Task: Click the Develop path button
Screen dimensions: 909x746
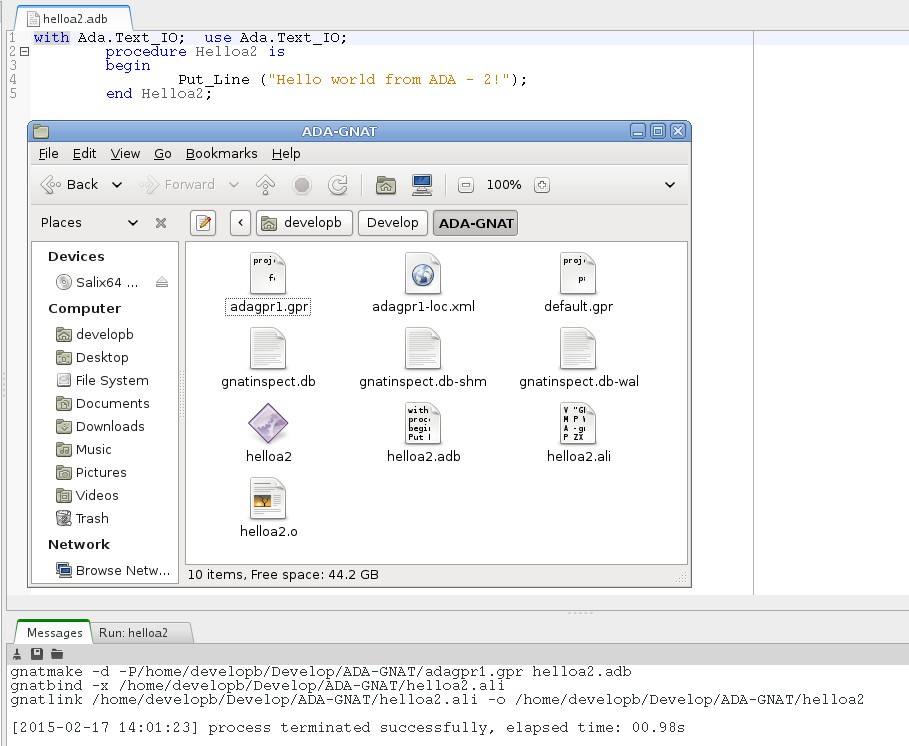Action: coord(392,223)
